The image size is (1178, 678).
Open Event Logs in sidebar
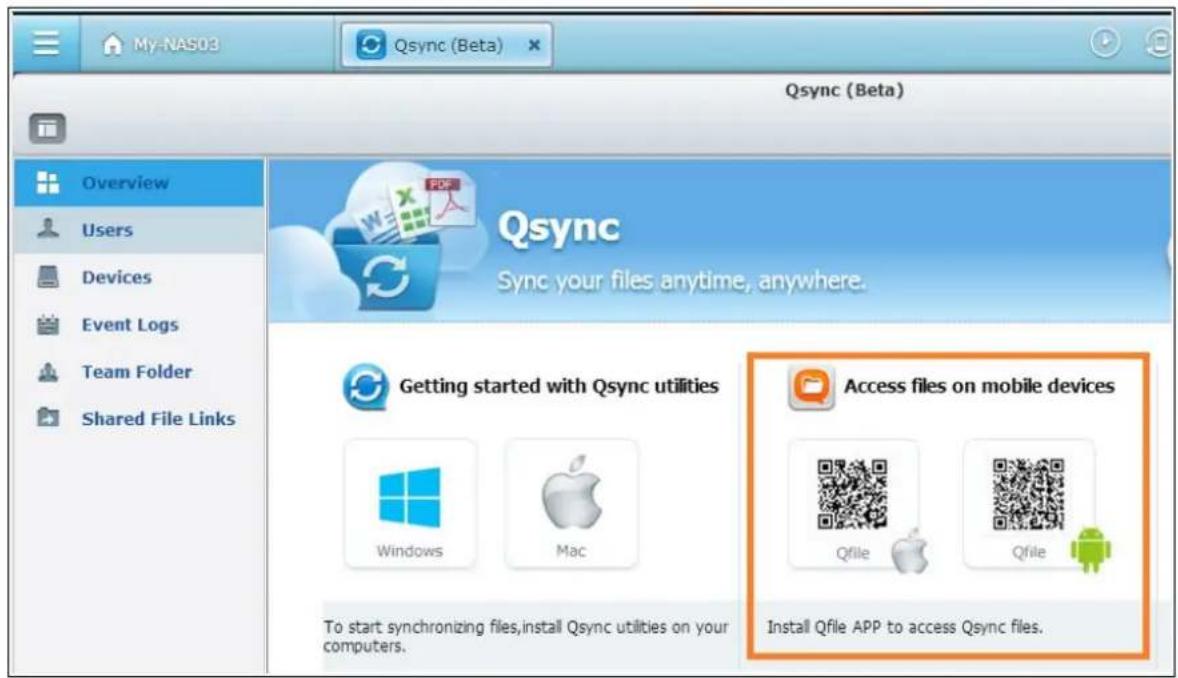(139, 325)
